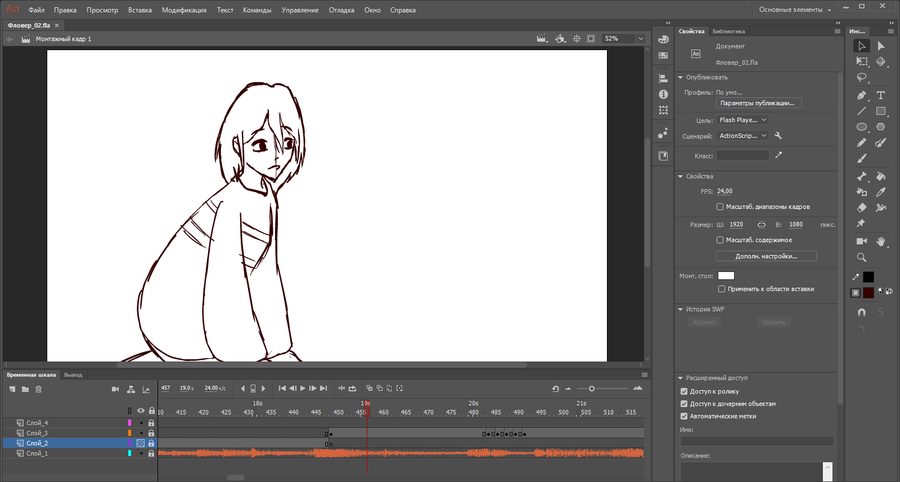Toggle Snap to Objects magnet
Image resolution: width=900 pixels, height=482 pixels.
tap(862, 313)
